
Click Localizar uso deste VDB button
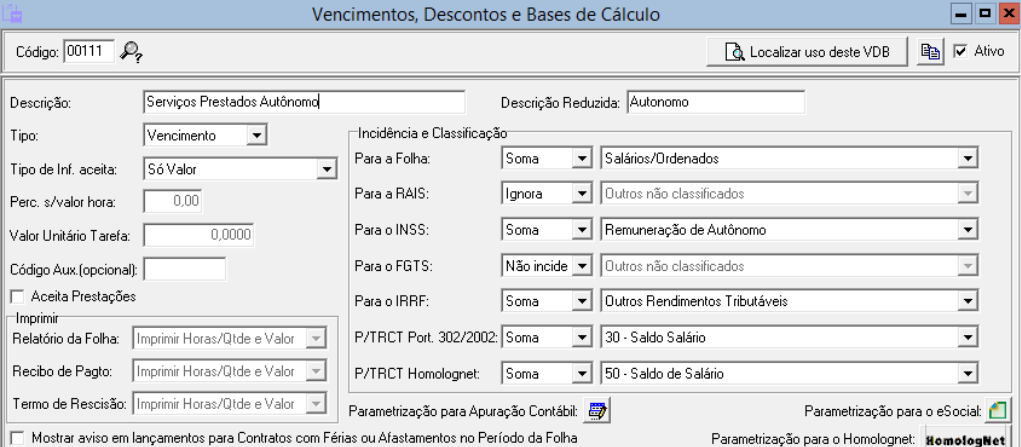pyautogui.click(x=808, y=50)
